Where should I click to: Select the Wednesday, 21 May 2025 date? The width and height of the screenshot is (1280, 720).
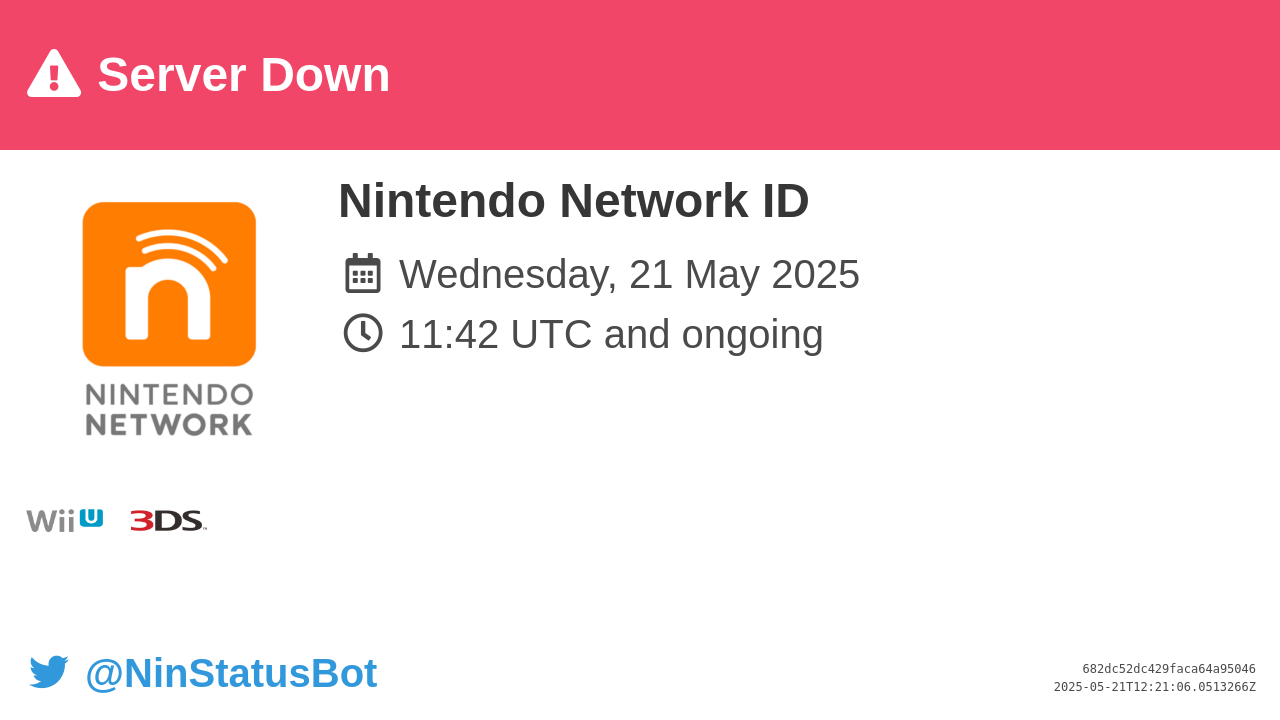[x=629, y=274]
